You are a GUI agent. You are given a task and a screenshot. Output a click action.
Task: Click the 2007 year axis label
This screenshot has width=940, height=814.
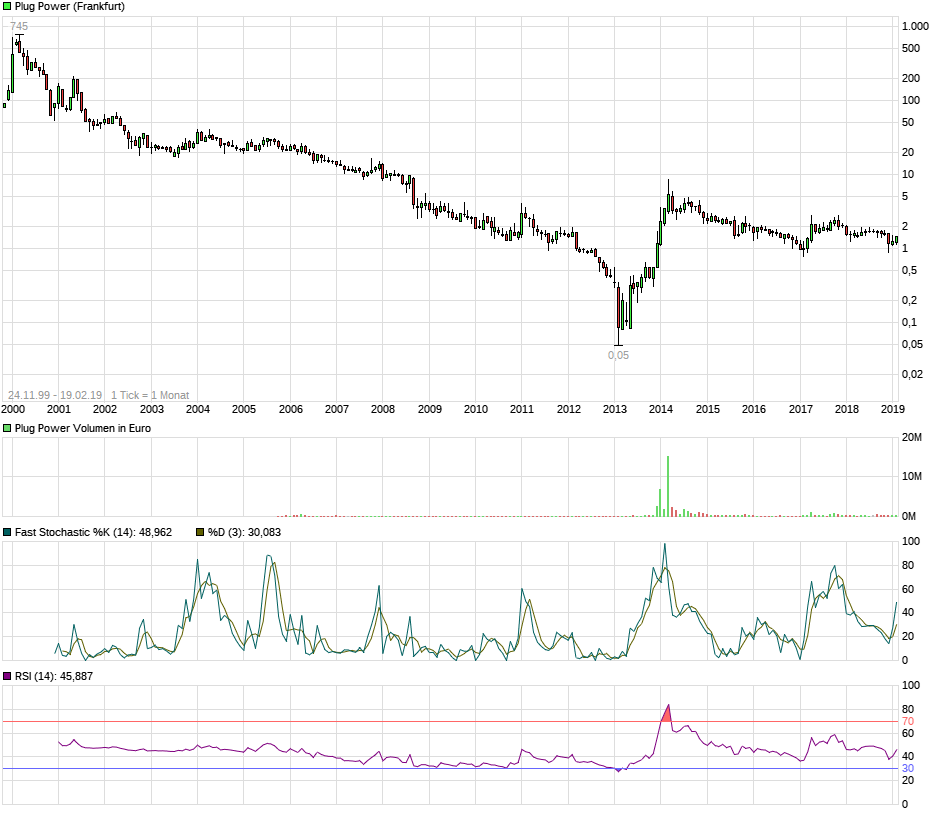pyautogui.click(x=336, y=409)
